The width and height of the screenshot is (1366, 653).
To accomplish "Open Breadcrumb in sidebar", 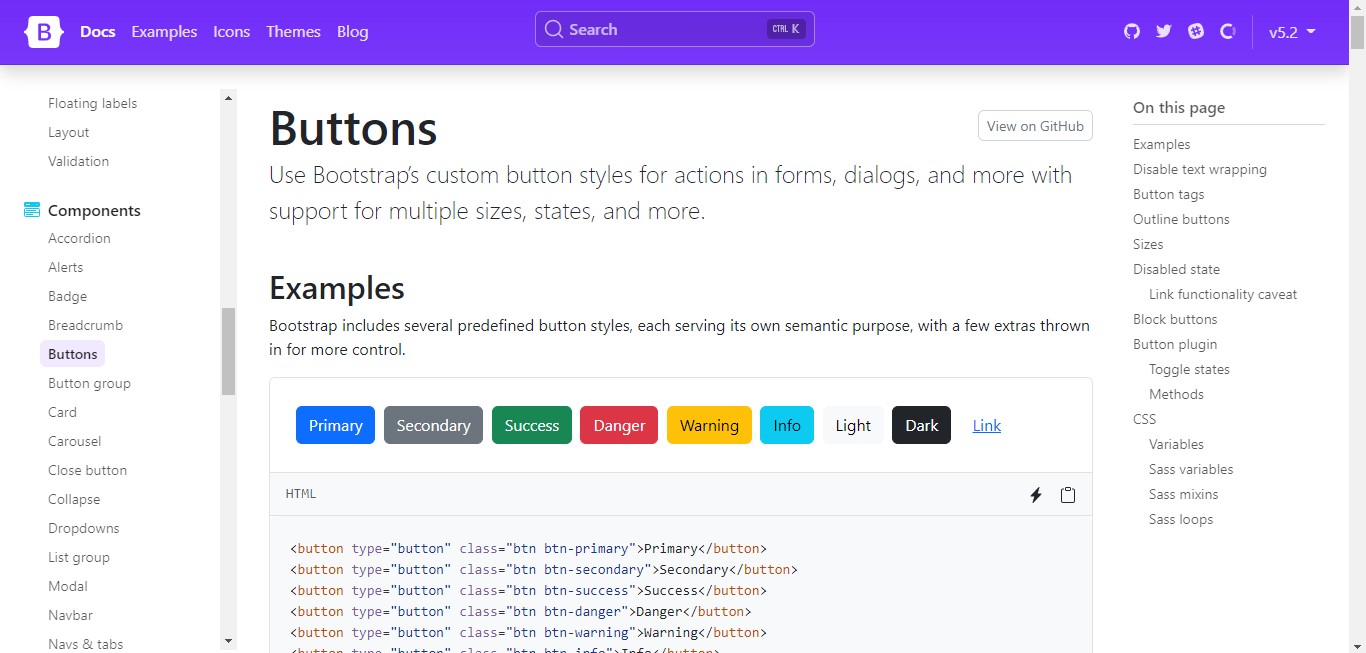I will pos(85,325).
